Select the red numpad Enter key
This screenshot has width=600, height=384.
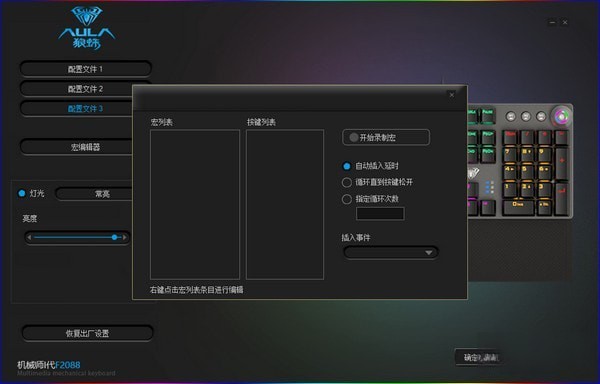pos(561,199)
